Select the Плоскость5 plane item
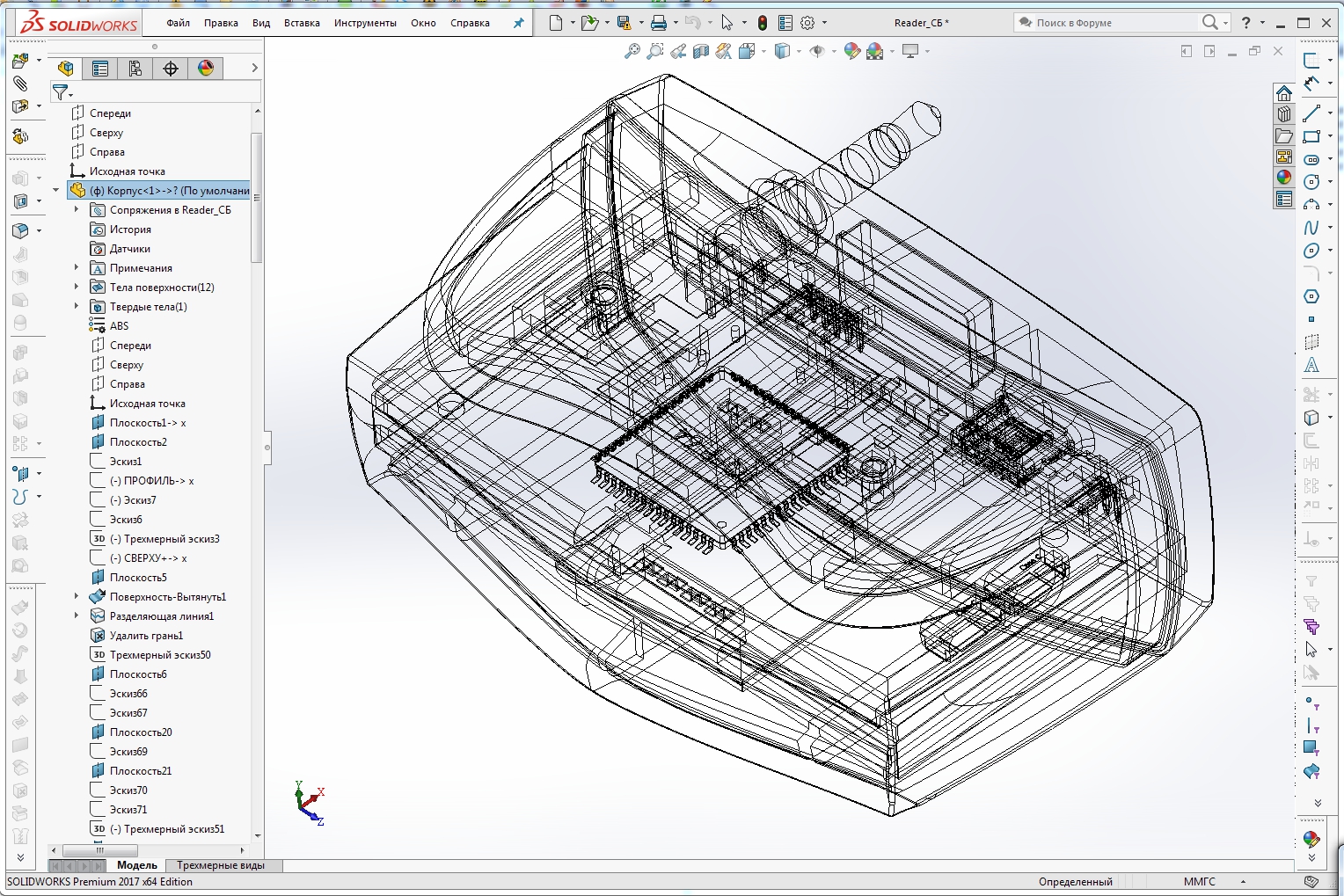The image size is (1344, 896). 138,577
